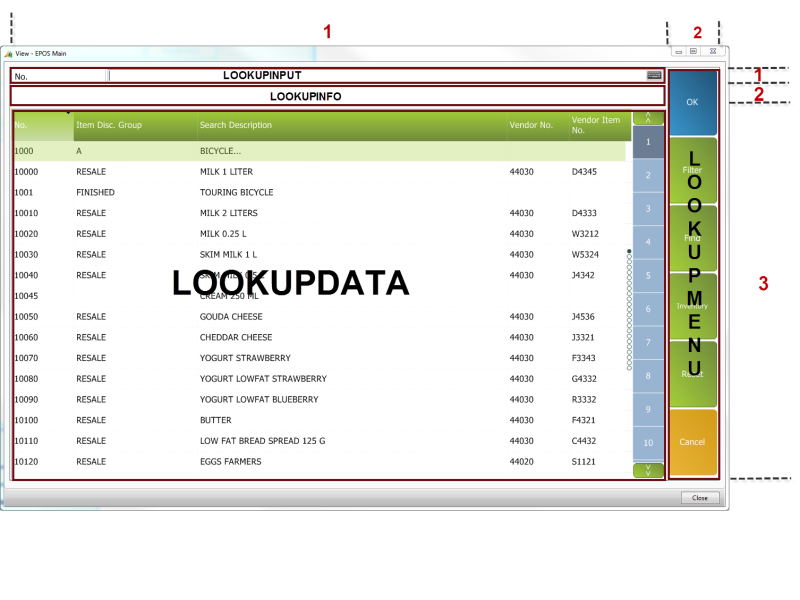Image resolution: width=800 pixels, height=600 pixels.
Task: Cancel the lookup with the Cancel button
Action: tap(693, 441)
